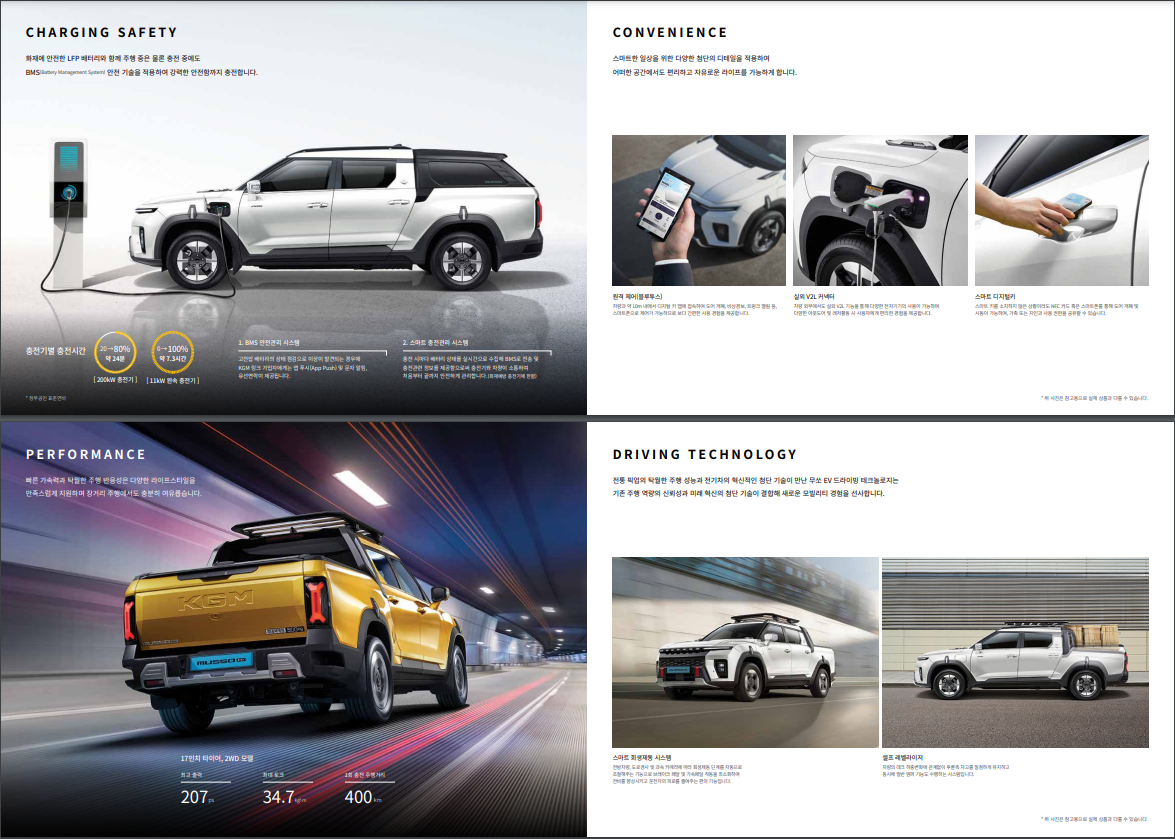
Task: Click the line starting '빠른 가속력과 탁월한'
Action: click(x=110, y=480)
